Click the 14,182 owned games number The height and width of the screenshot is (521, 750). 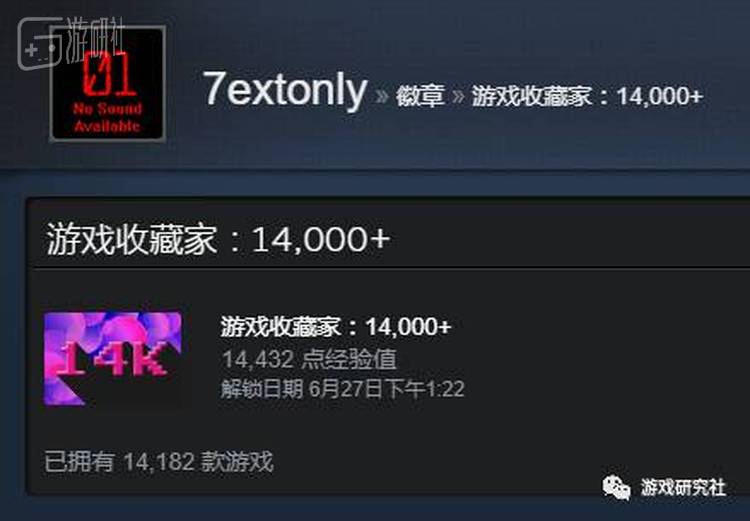(159, 462)
